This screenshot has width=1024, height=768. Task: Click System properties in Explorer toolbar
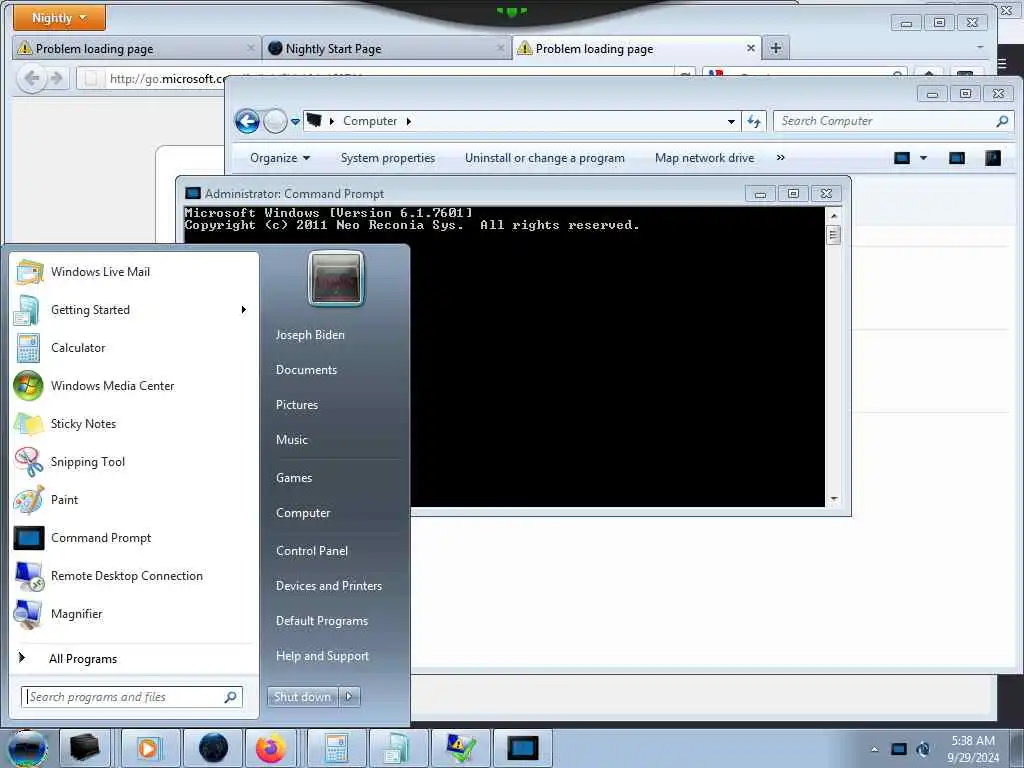(387, 158)
